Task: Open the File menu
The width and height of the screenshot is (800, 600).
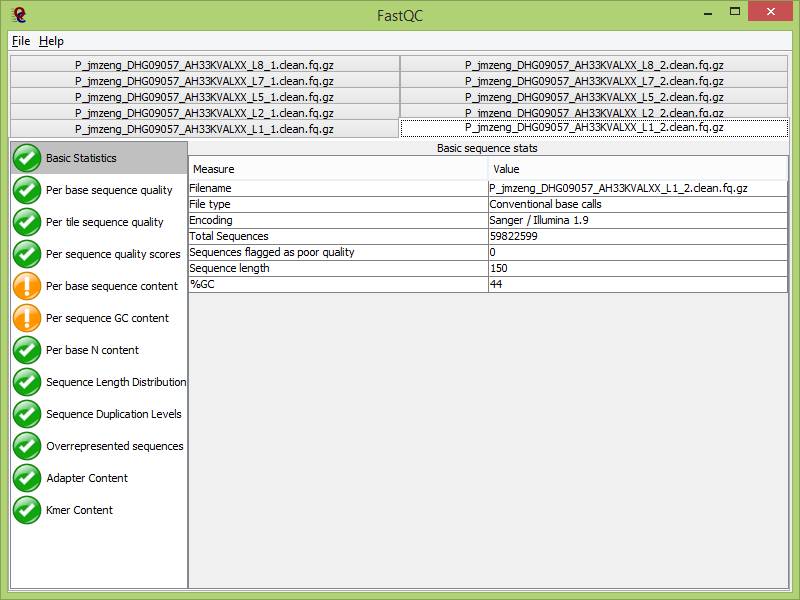Action: (x=21, y=41)
